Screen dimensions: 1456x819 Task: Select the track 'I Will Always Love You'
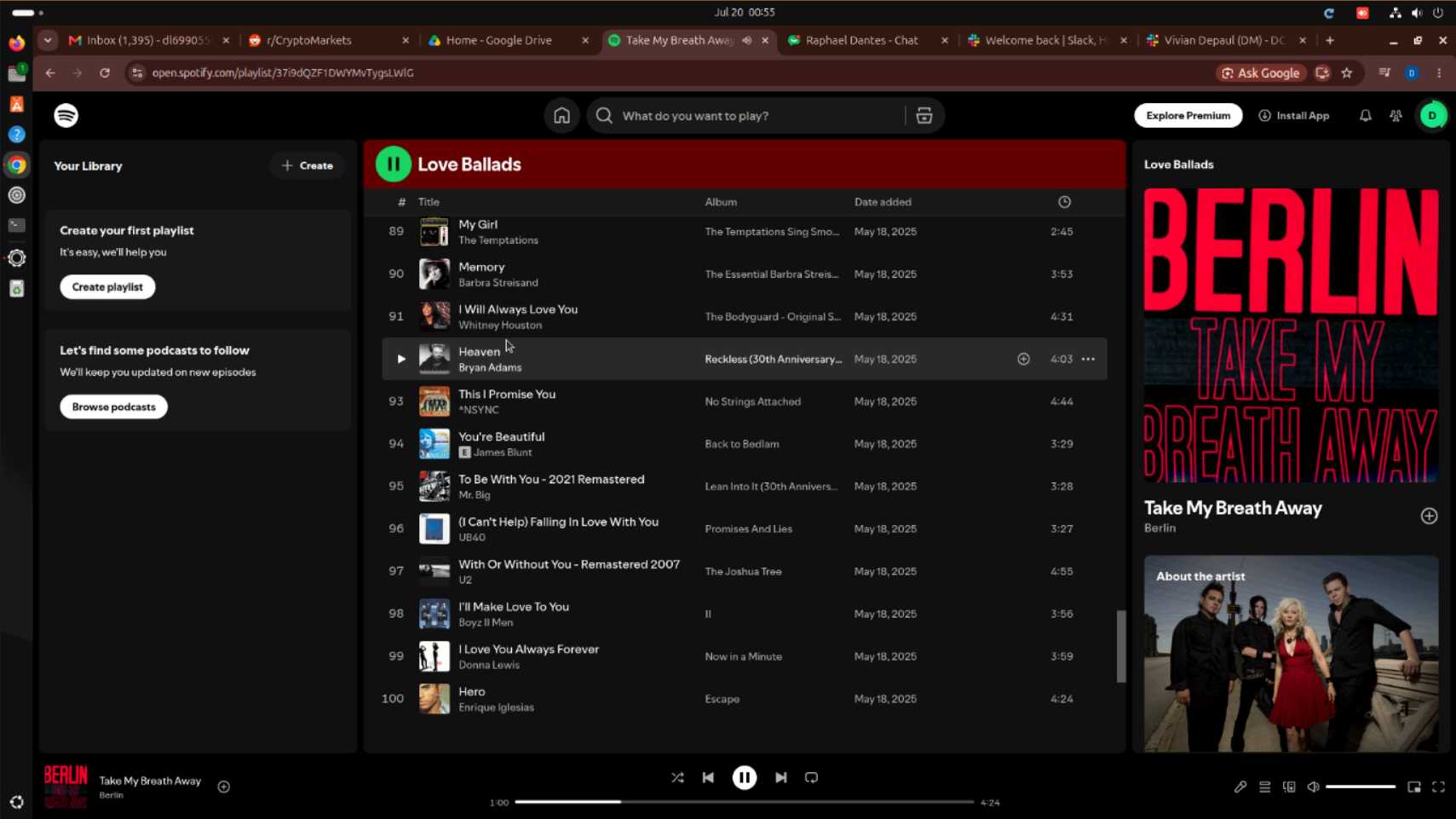(x=745, y=316)
